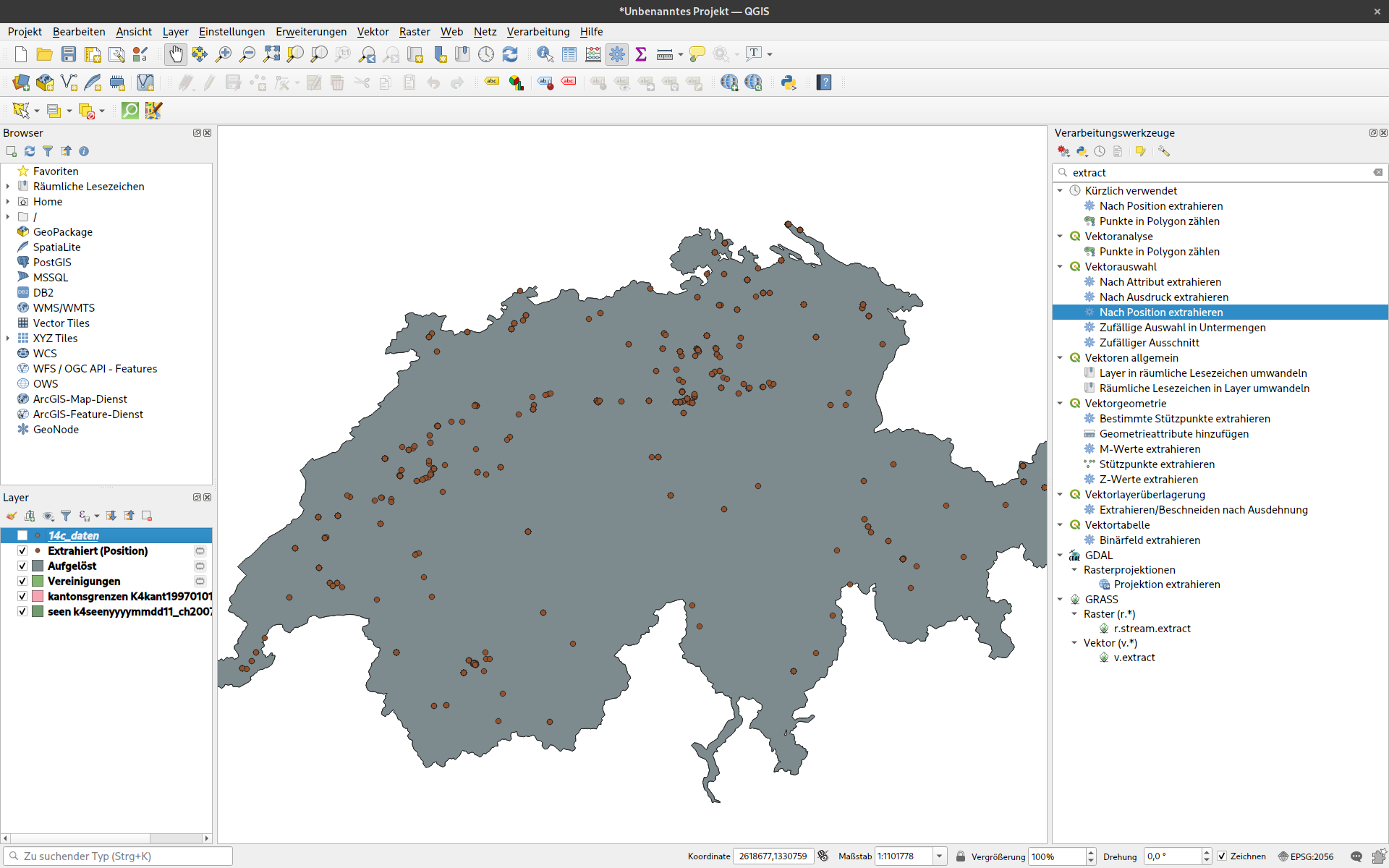Viewport: 1389px width, 868px height.
Task: Open the Maßstab scale dropdown
Action: coord(939,856)
